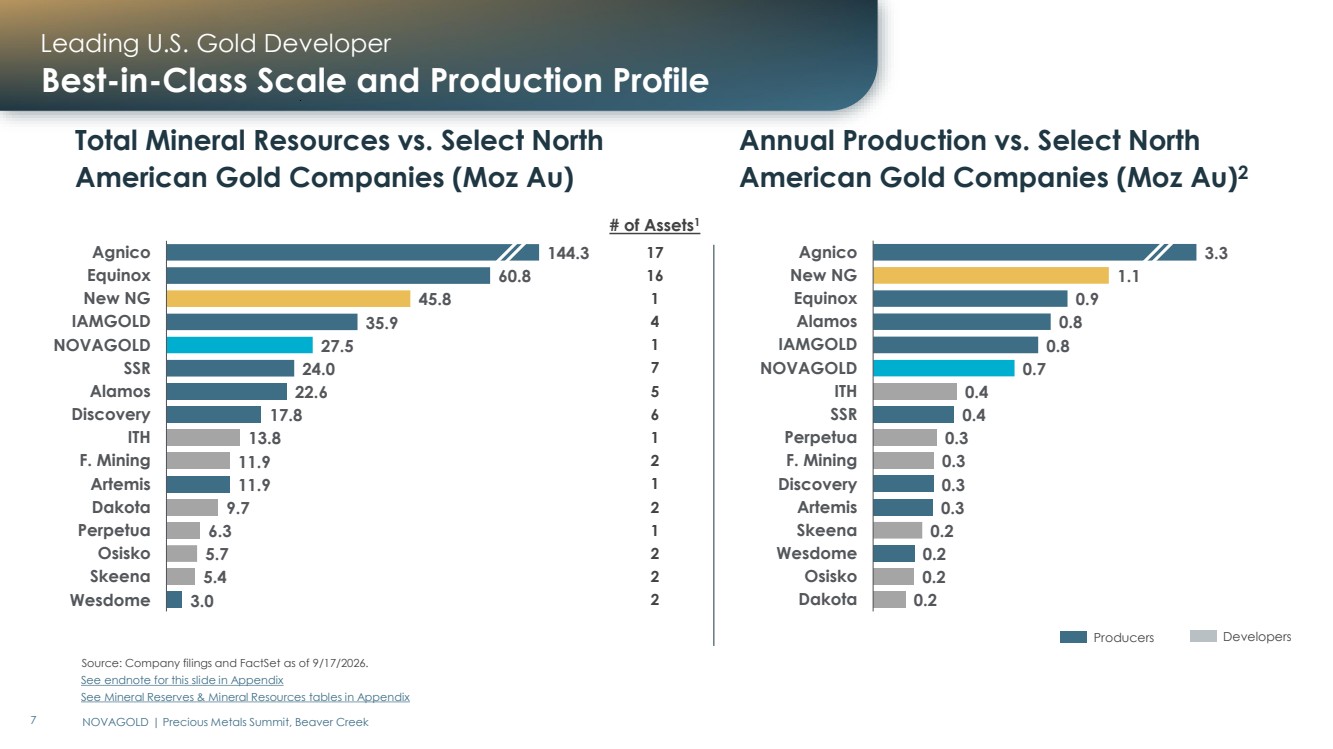Click the 'Perpetua' label in Annual Production chart
The image size is (1333, 749).
820,437
